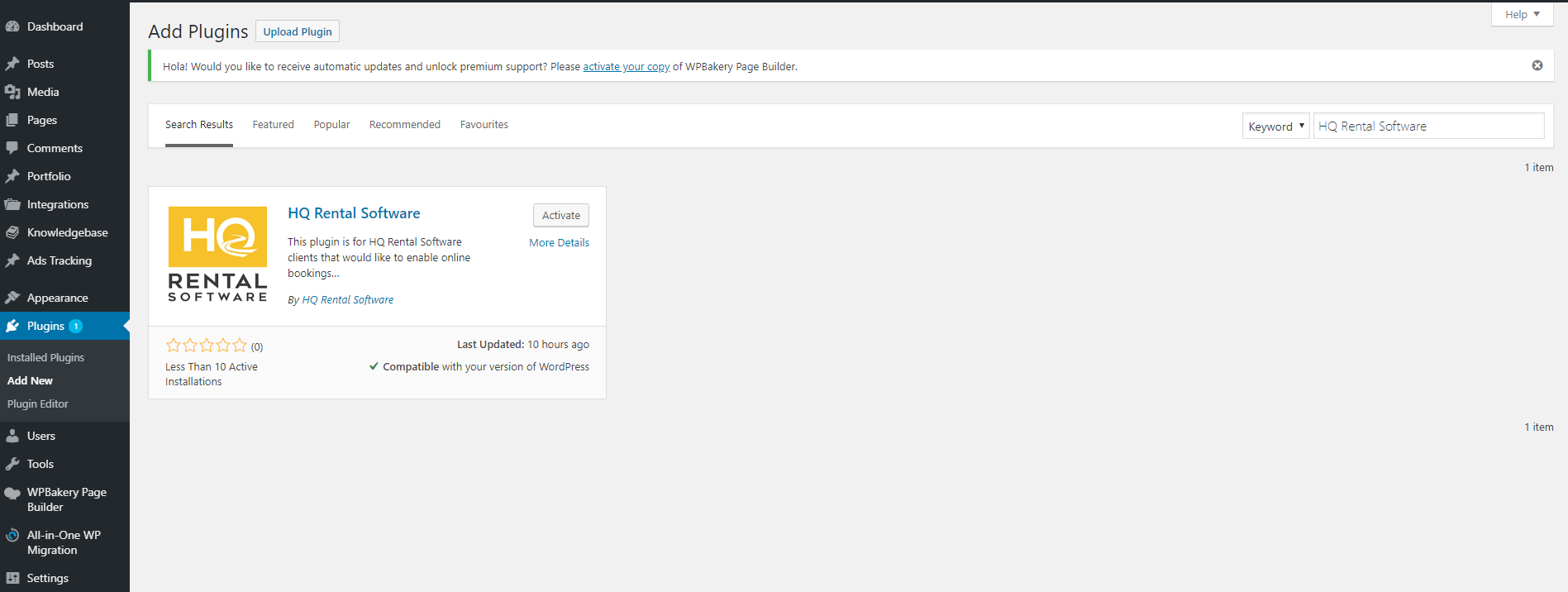Open the Dashboard menu

coord(55,26)
